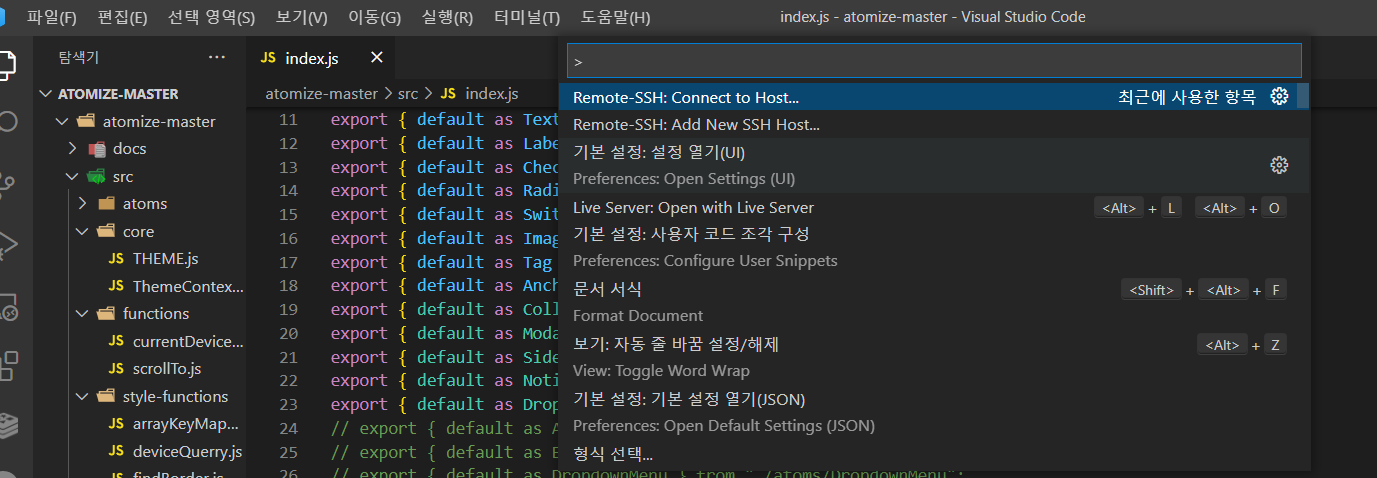
Task: Open arrayKeyMap... file in explorer
Action: [188, 424]
